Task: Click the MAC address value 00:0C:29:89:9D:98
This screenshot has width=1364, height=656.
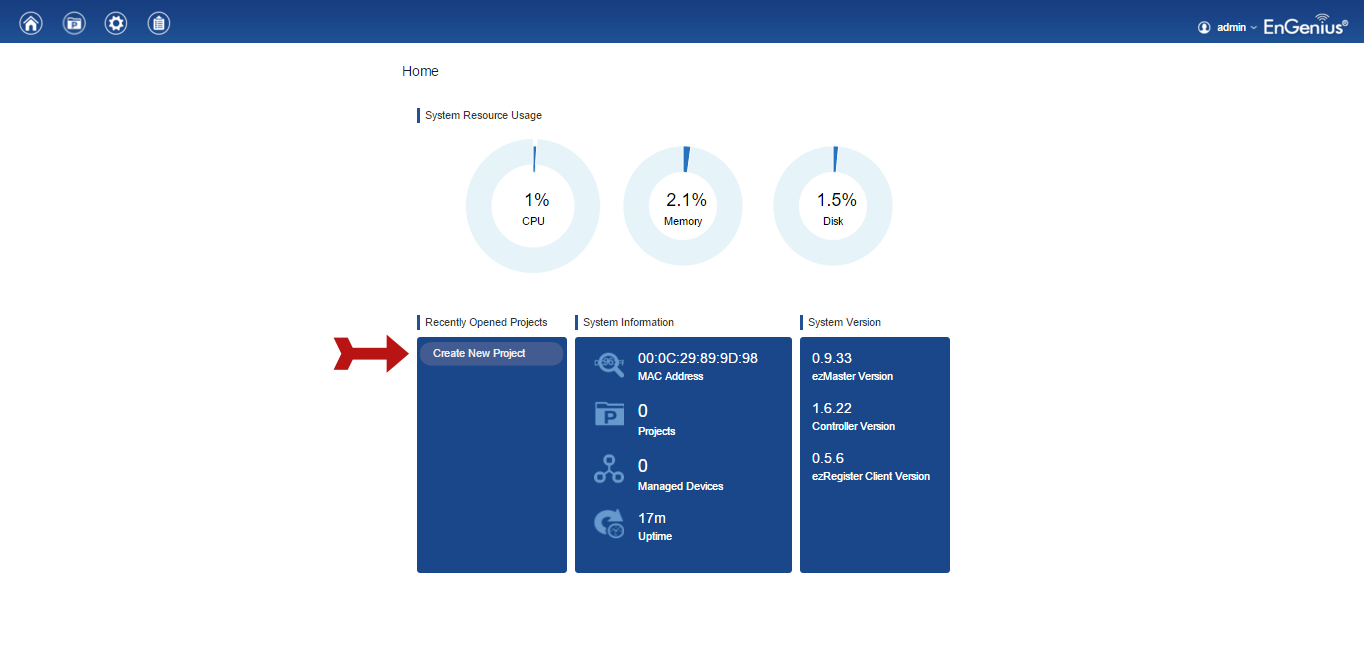Action: (x=697, y=358)
